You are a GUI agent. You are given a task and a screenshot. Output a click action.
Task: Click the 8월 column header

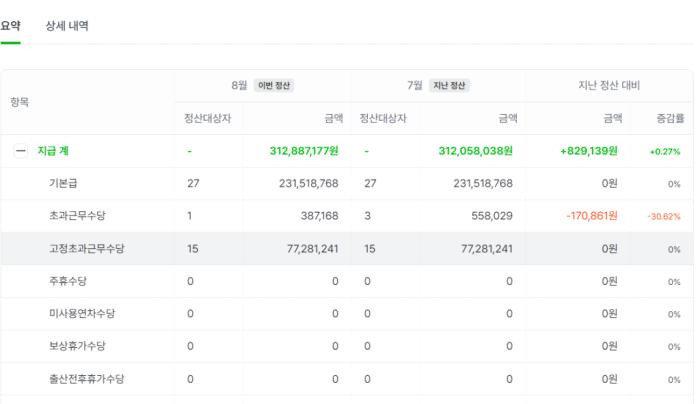click(x=239, y=85)
